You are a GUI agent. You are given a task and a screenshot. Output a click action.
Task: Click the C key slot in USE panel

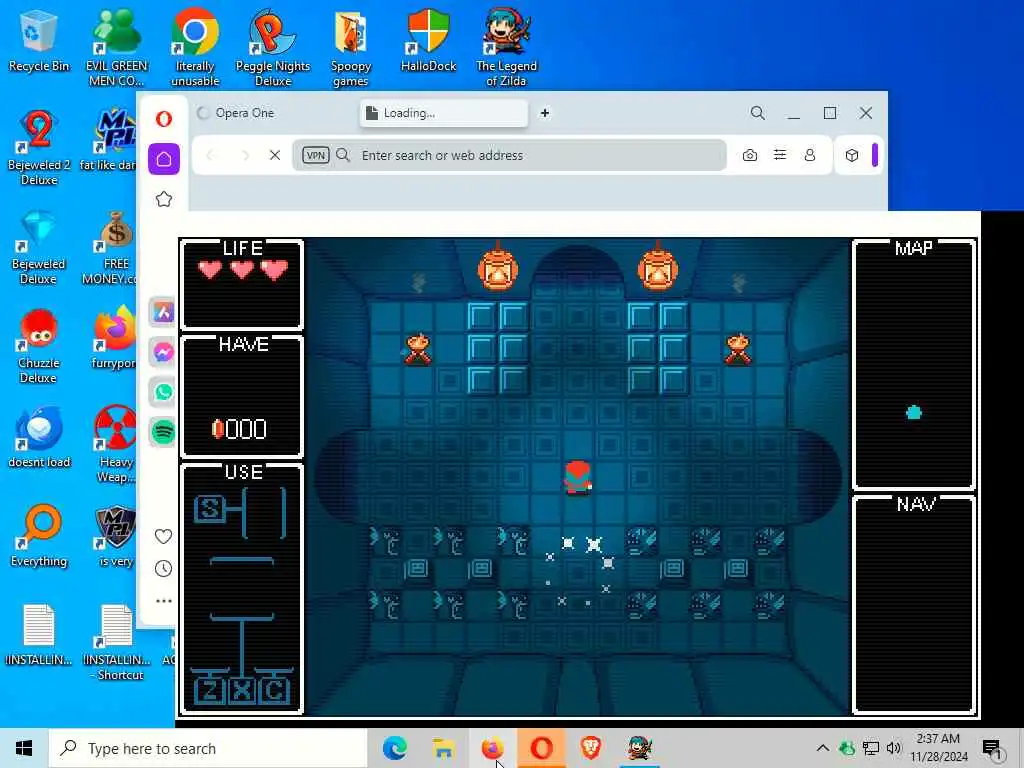[274, 691]
